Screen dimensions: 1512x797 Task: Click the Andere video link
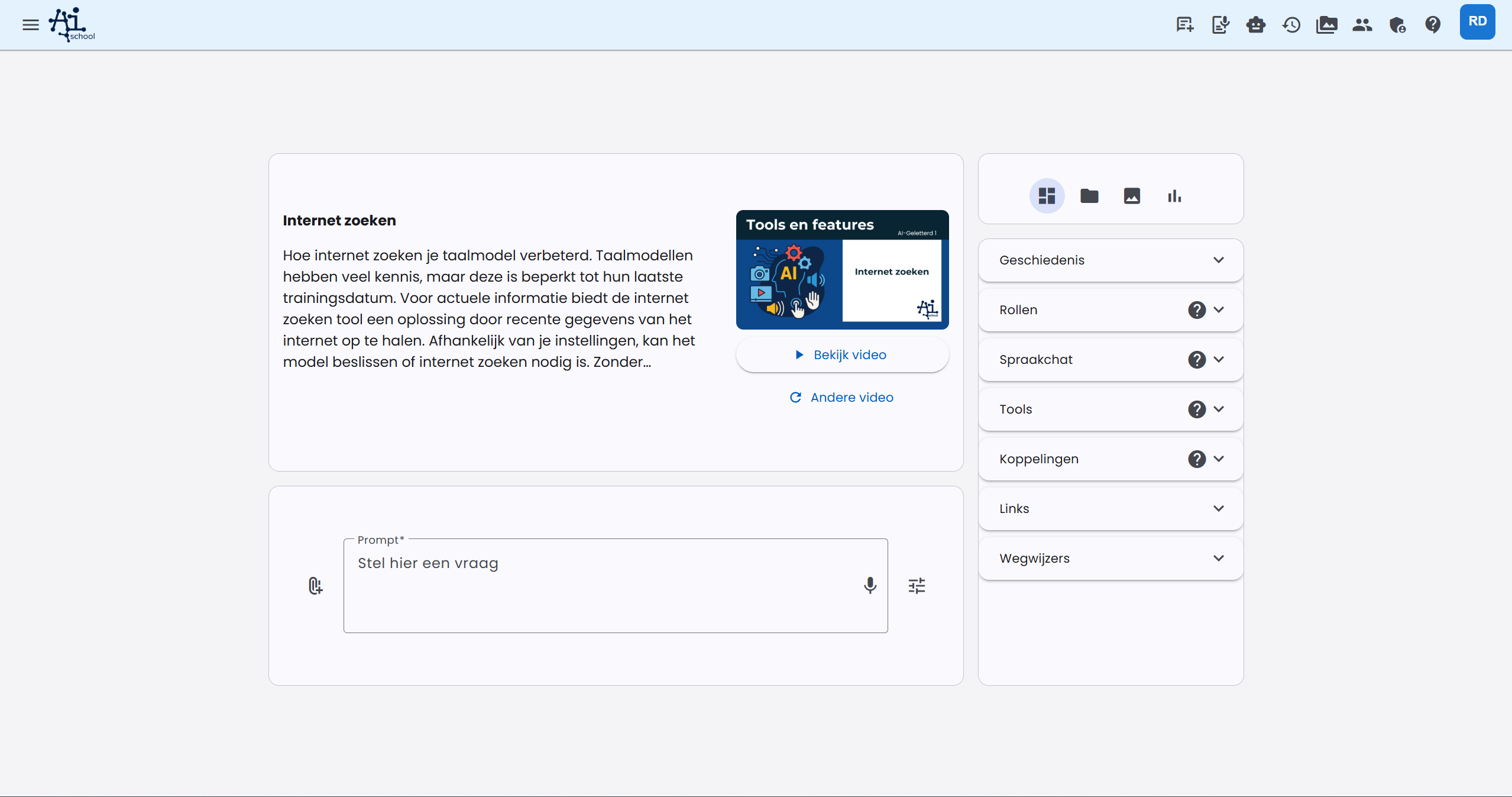[x=841, y=397]
